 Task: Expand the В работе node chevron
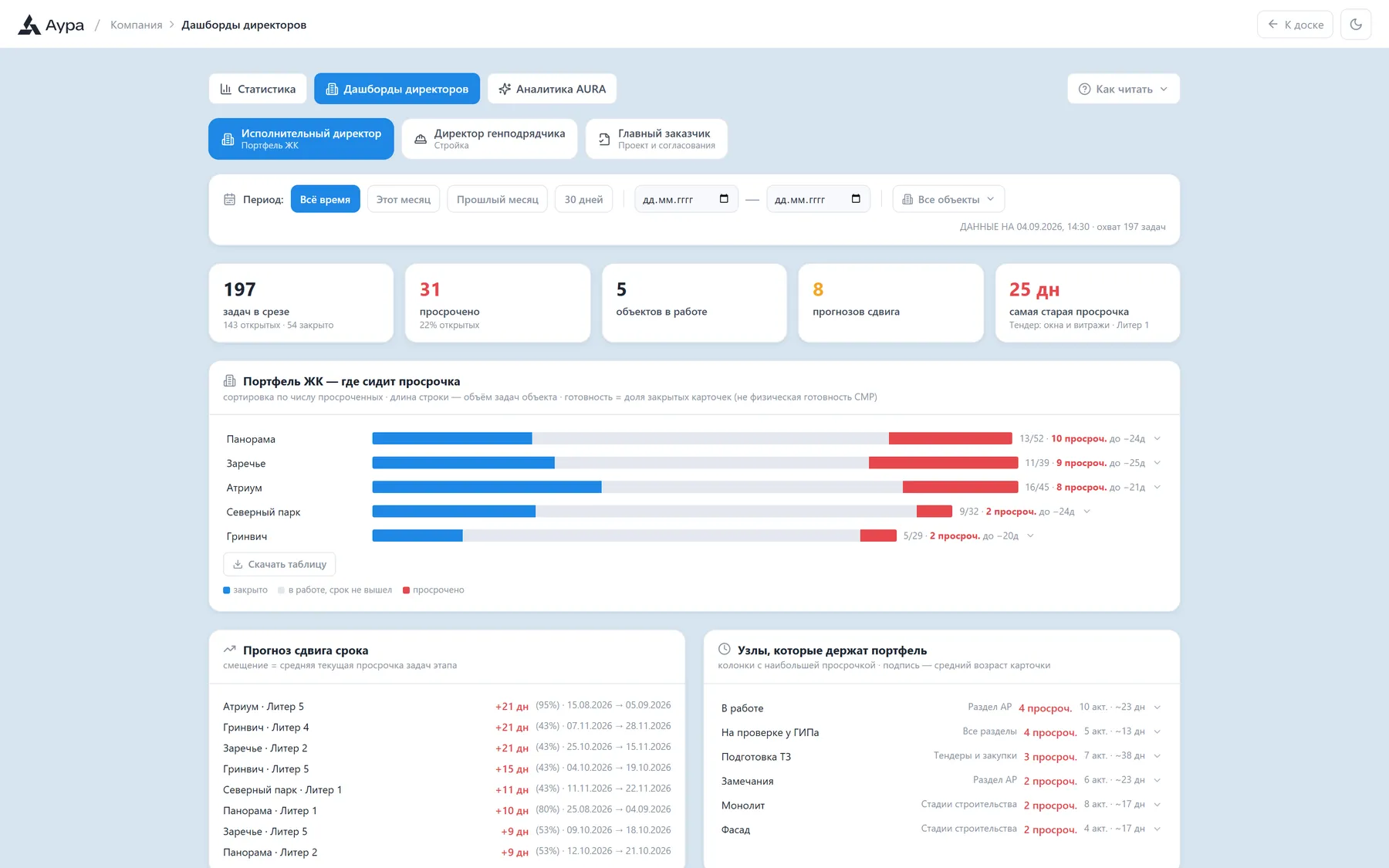[x=1157, y=708]
